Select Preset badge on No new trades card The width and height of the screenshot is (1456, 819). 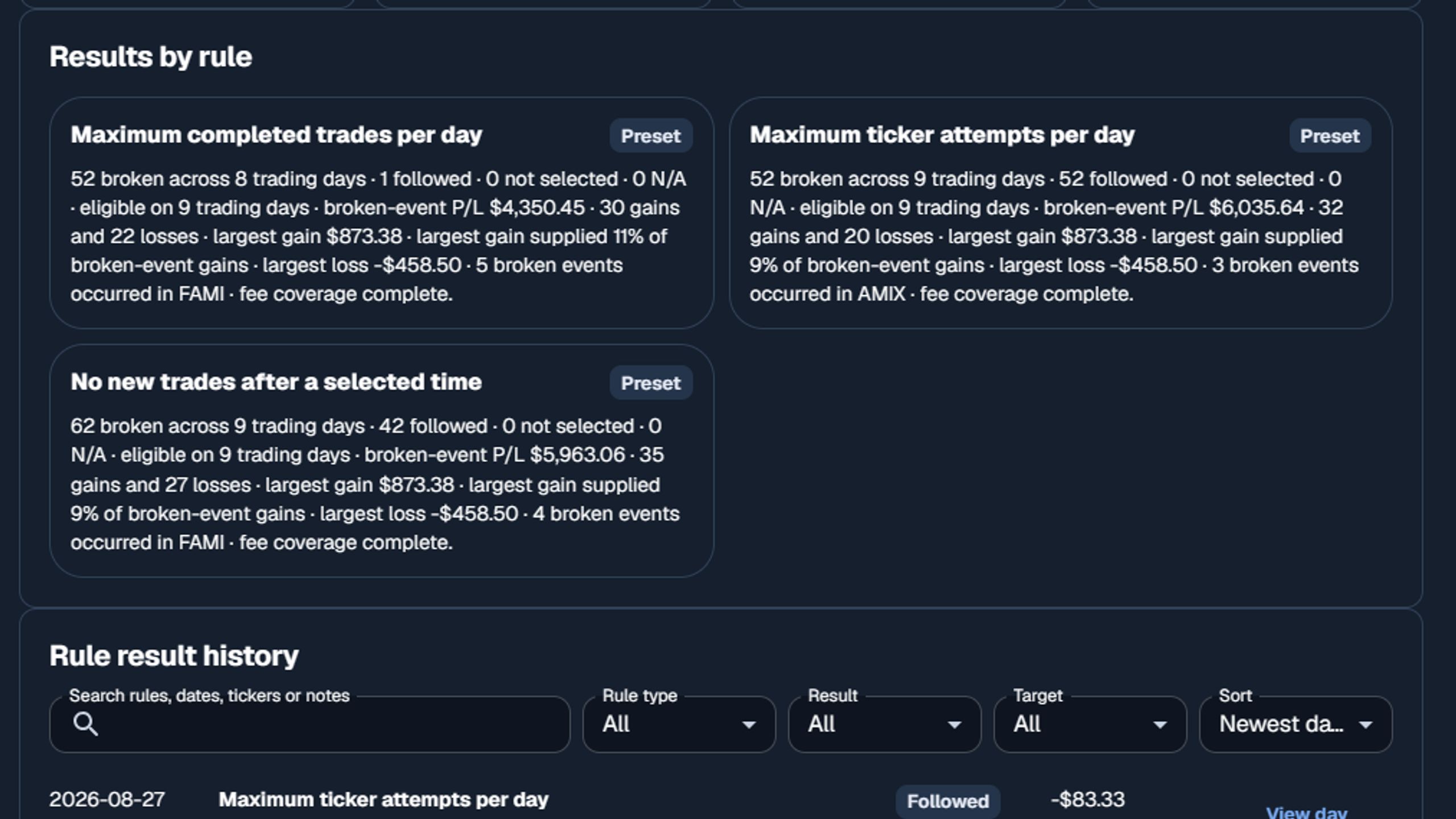650,383
